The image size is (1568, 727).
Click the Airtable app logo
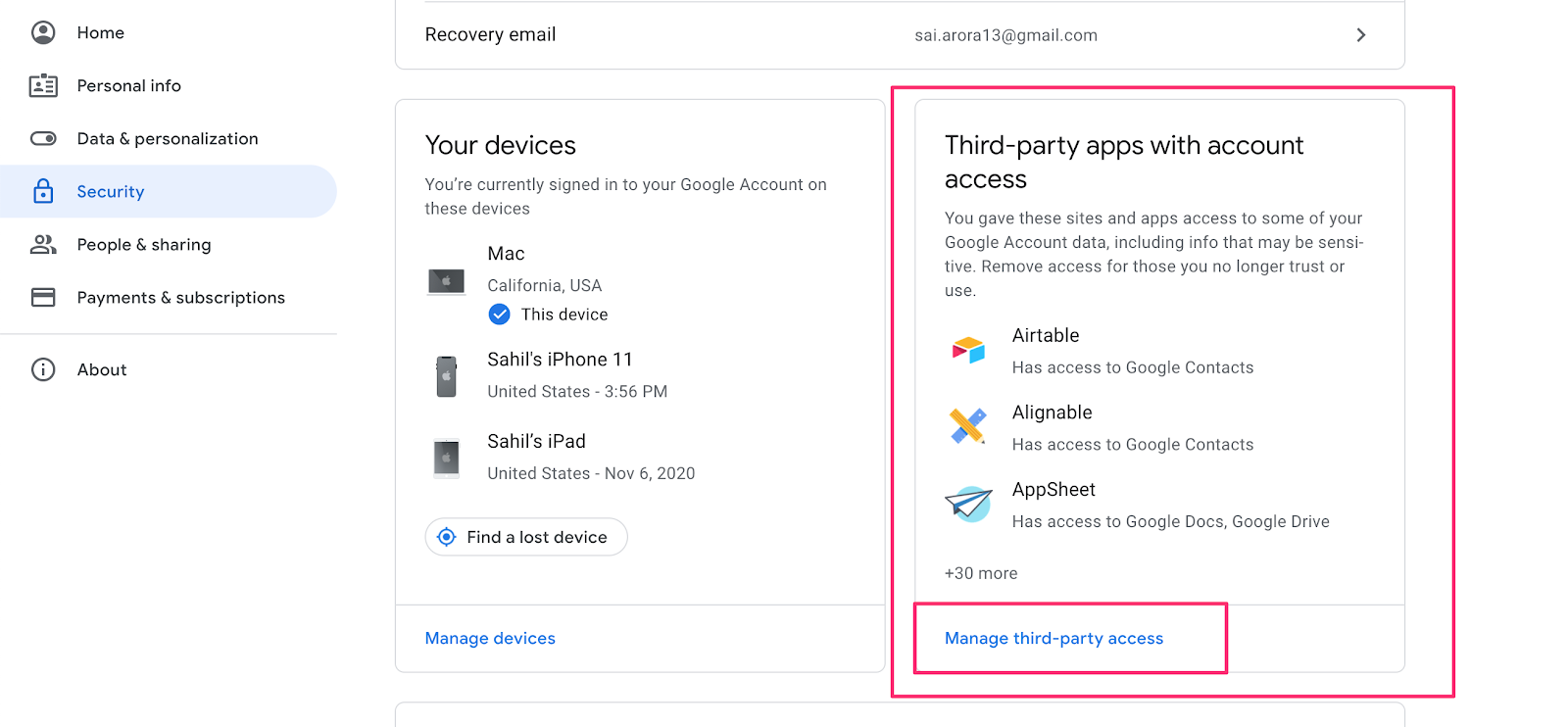[x=968, y=350]
